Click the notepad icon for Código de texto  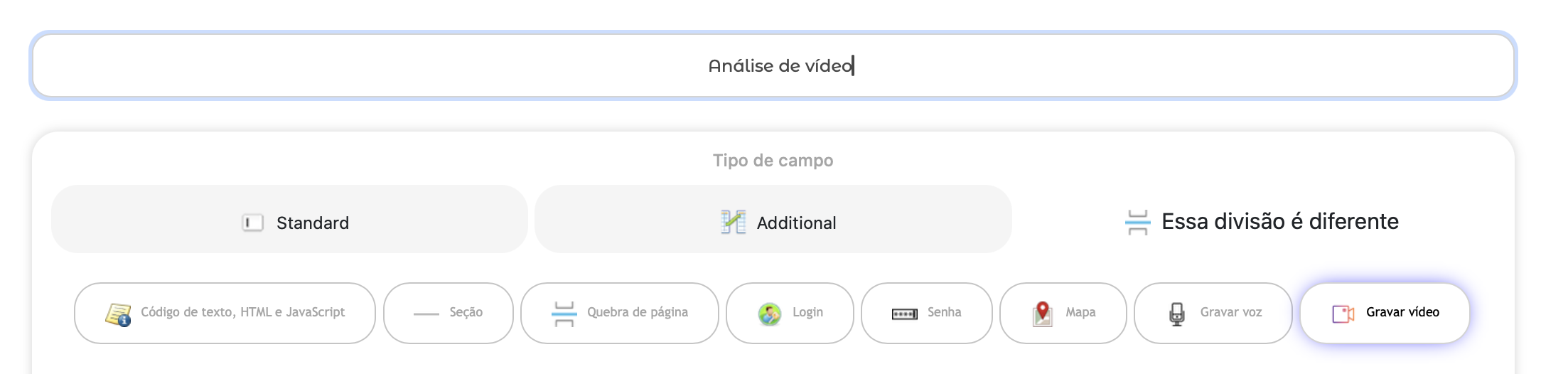118,314
